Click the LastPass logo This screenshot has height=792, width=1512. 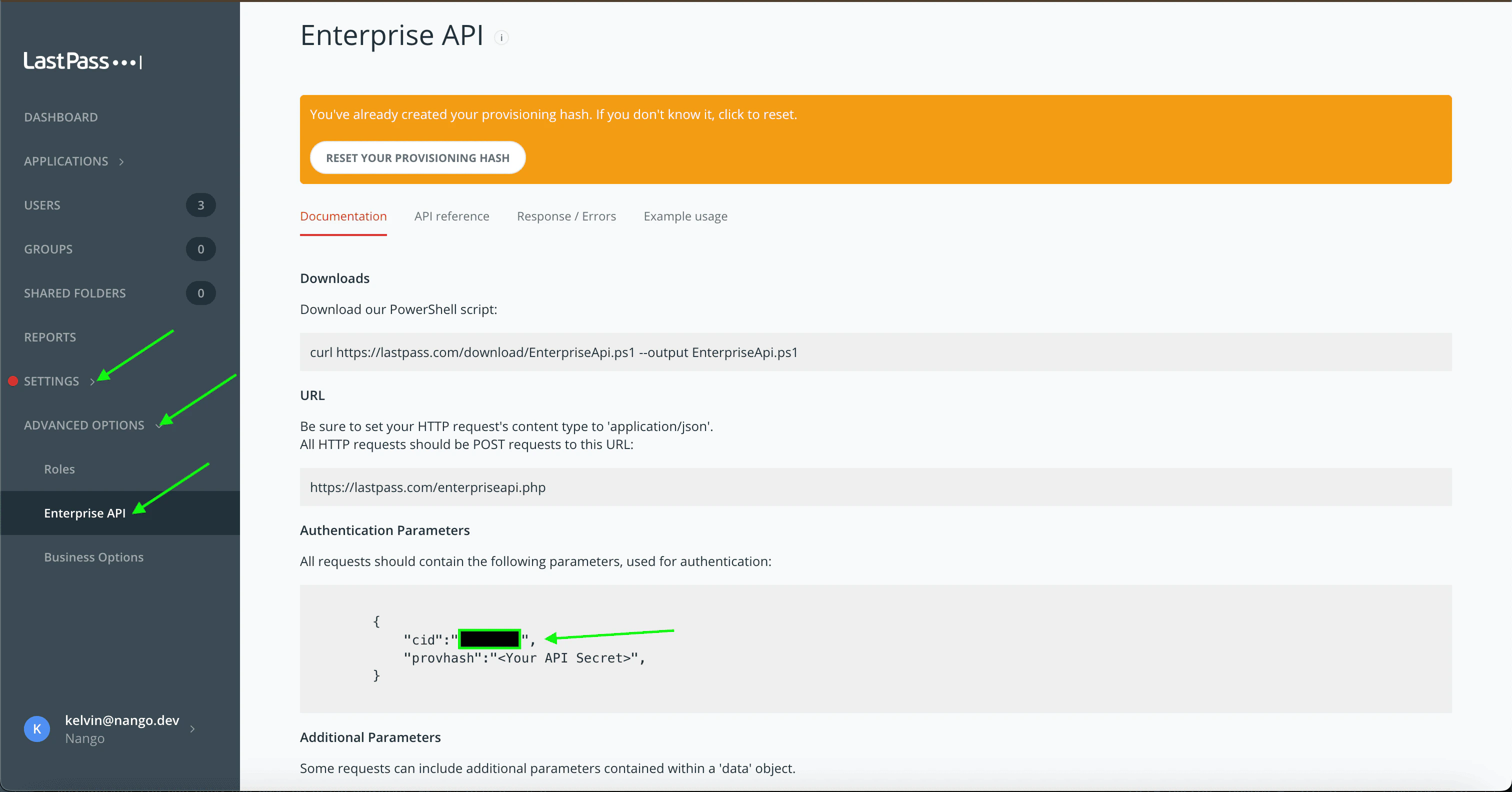click(82, 61)
